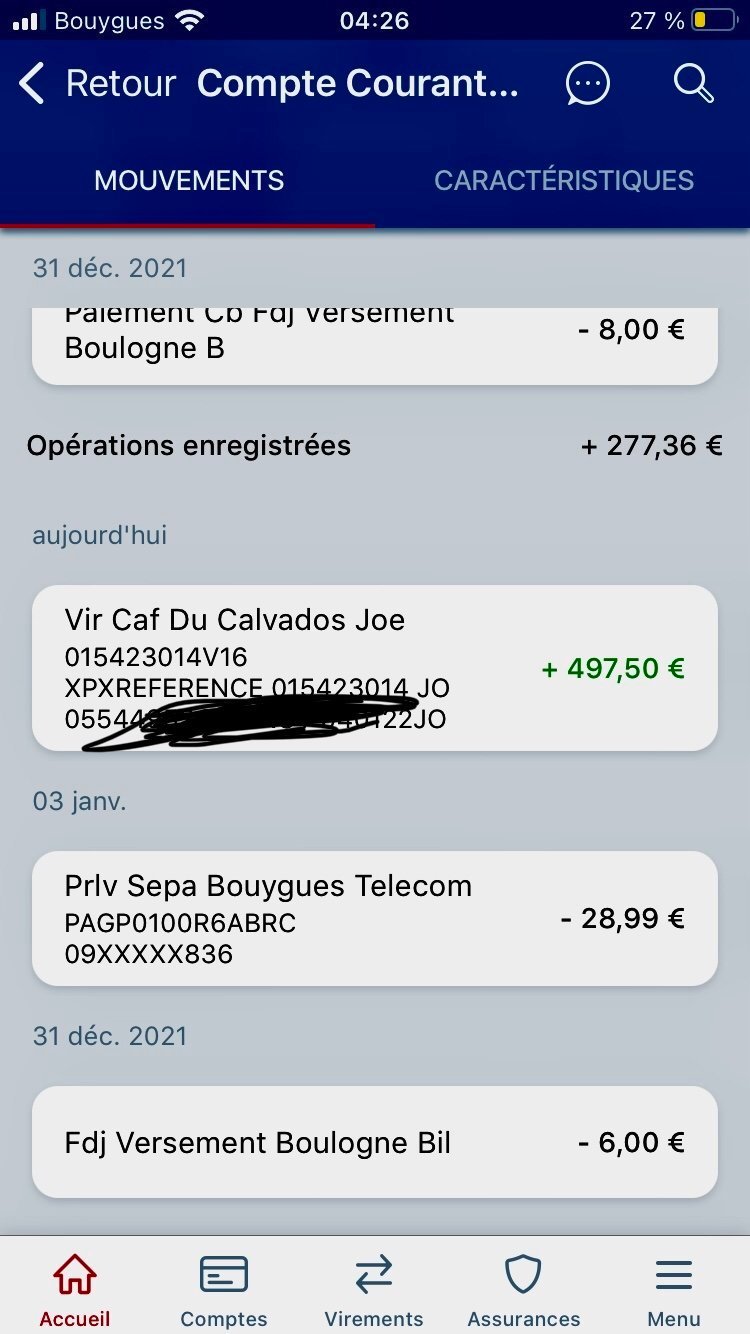Screen dimensions: 750x1334
Task: Open the Vir Caf Du Calvados transaction
Action: [374, 667]
